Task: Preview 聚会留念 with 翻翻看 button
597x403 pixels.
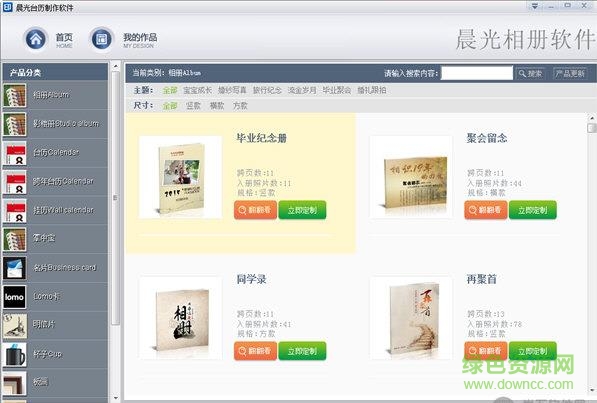Action: point(486,210)
